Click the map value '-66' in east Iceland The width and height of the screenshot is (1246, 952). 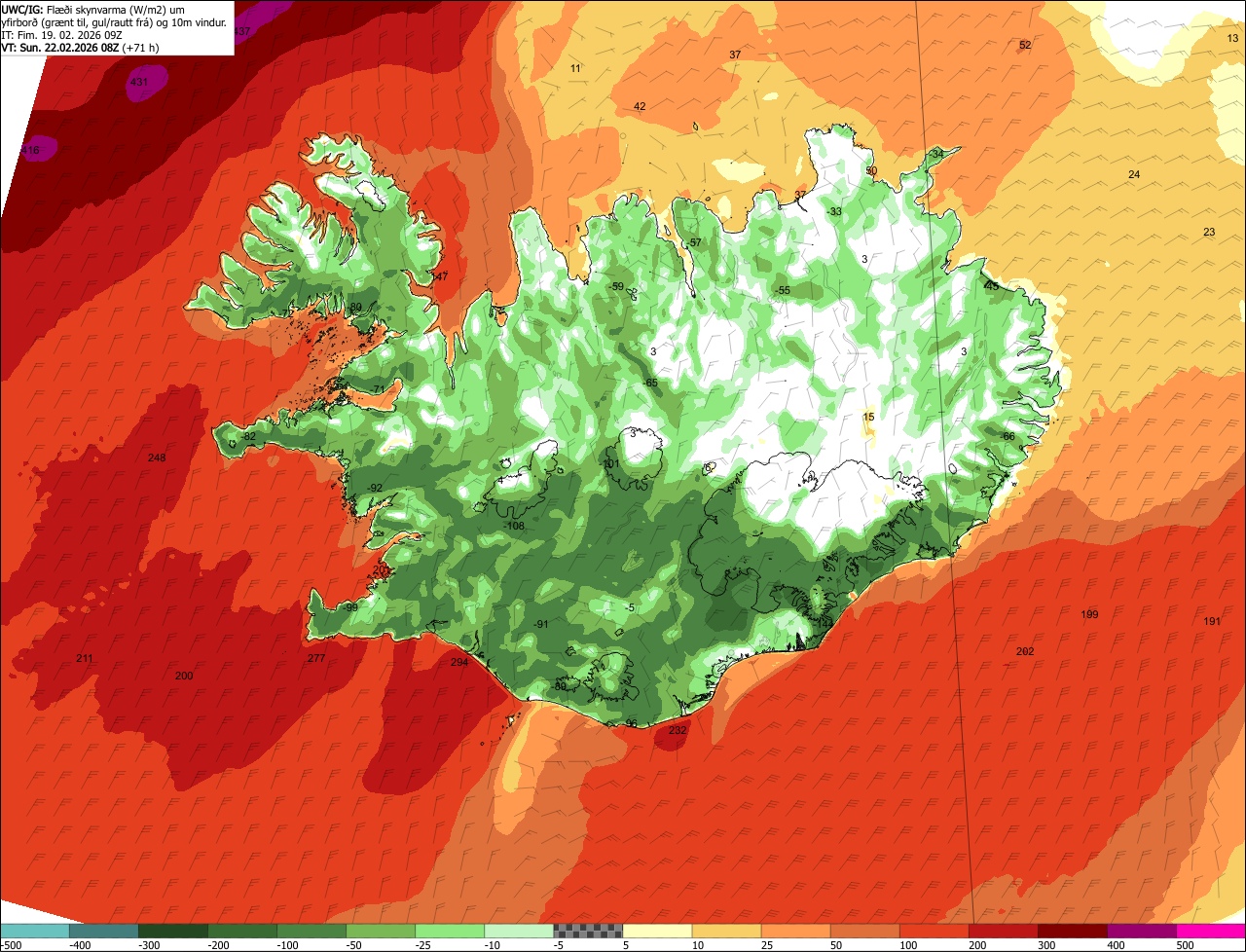pyautogui.click(x=1008, y=436)
